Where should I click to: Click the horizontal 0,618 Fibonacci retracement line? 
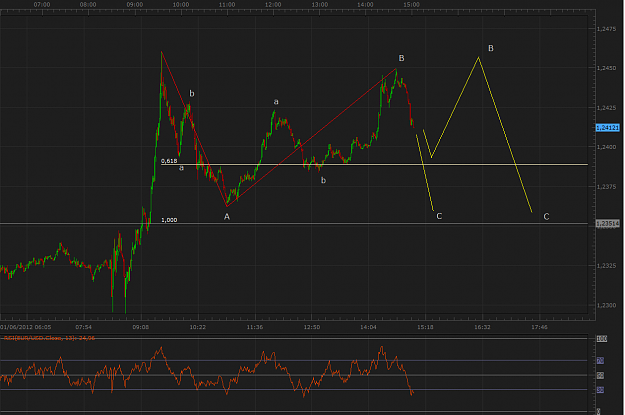pos(374,164)
